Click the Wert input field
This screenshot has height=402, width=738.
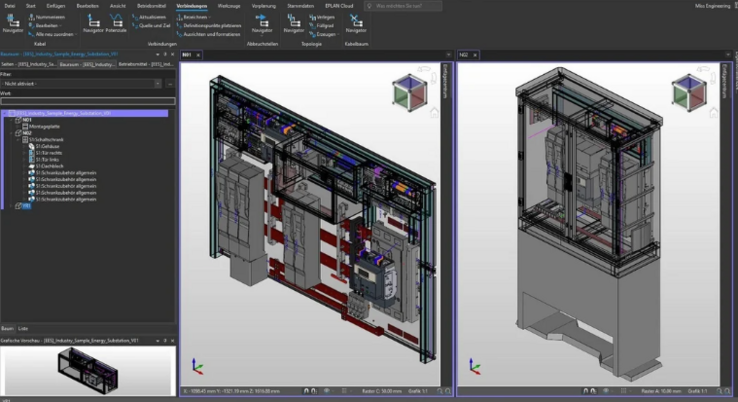[88, 100]
